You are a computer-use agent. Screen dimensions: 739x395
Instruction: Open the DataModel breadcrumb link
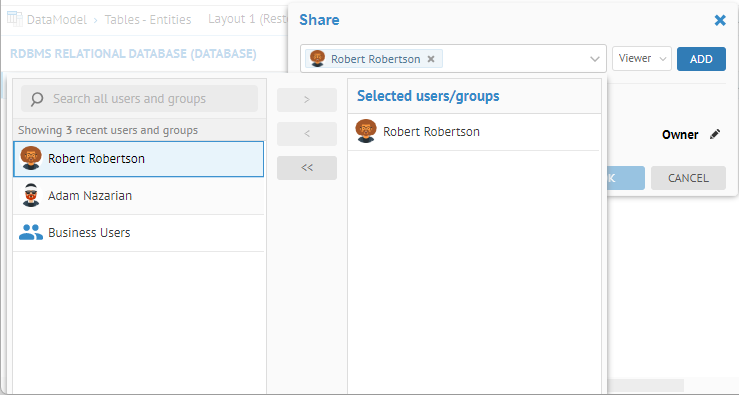(57, 19)
